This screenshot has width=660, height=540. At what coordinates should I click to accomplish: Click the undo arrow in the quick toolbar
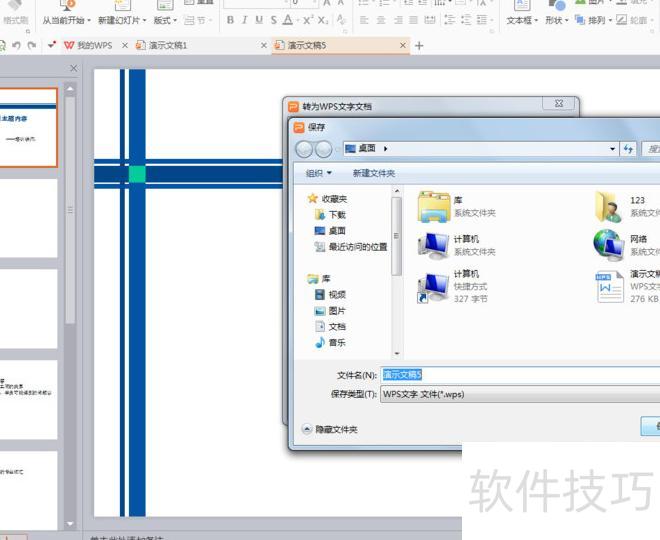(x=16, y=45)
